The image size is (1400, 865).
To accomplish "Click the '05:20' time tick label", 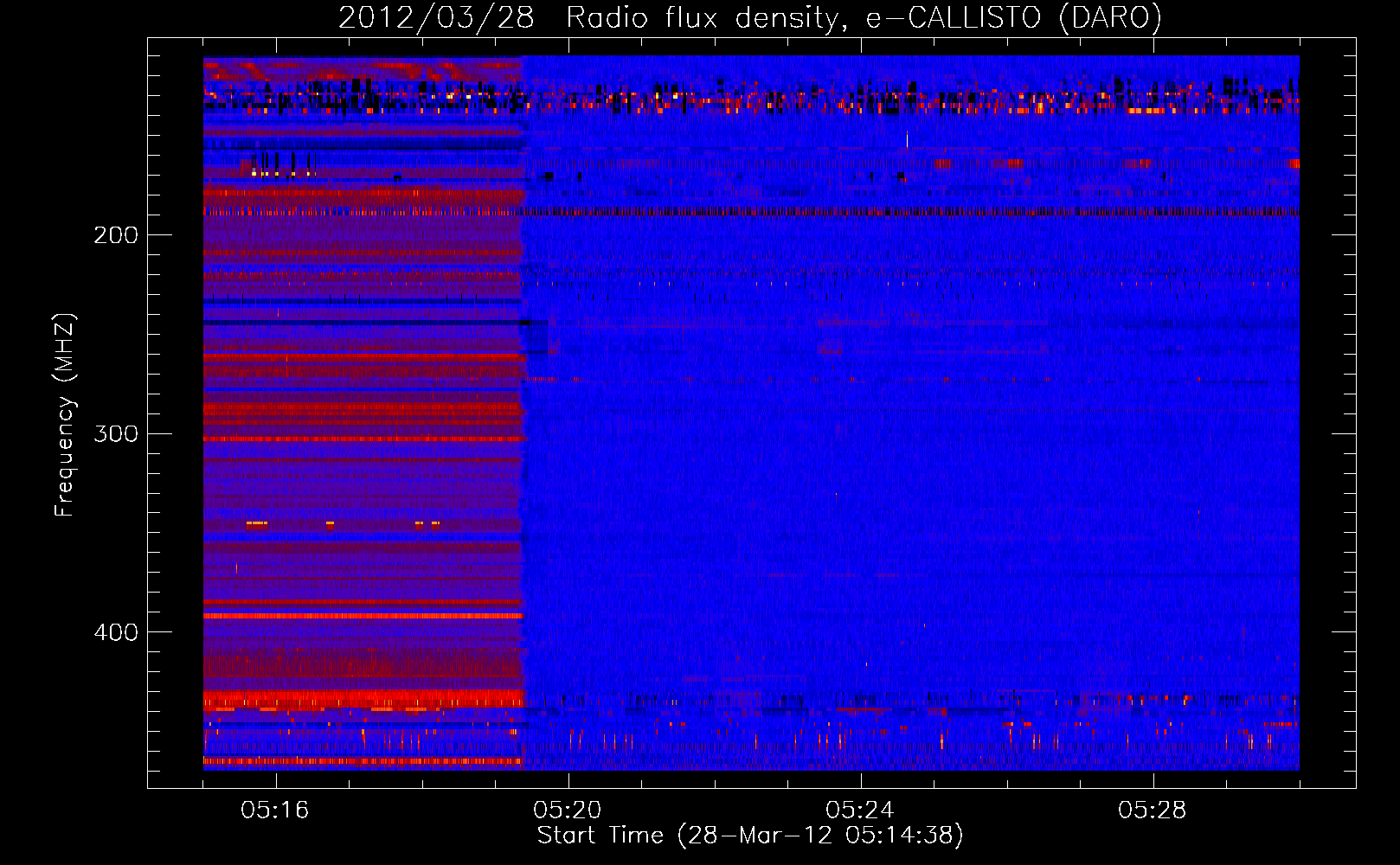I will point(568,811).
